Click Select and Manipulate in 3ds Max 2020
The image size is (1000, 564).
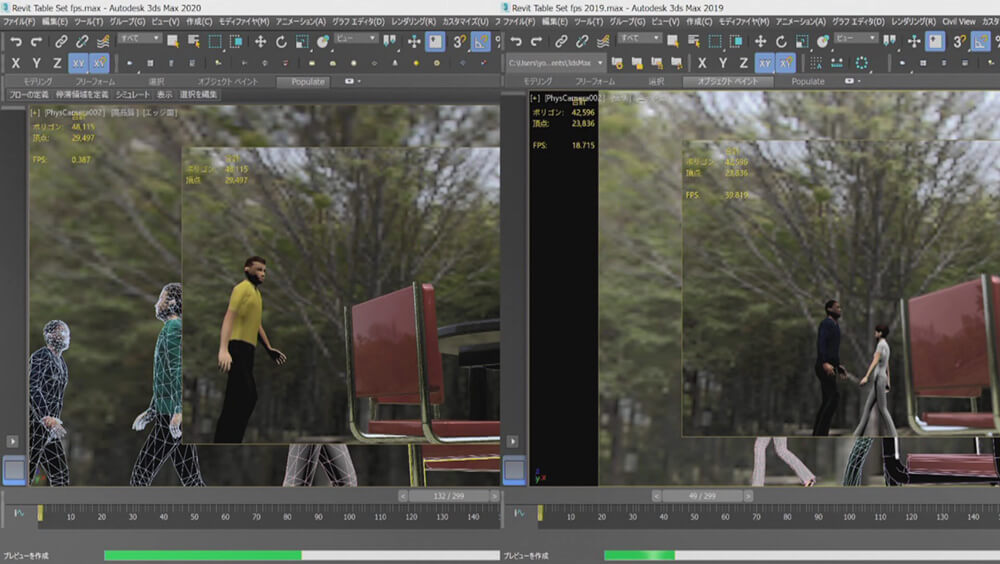(414, 42)
